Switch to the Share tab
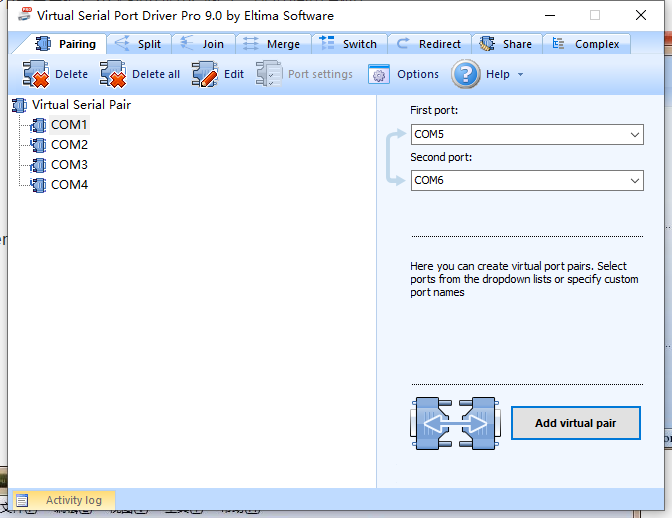 [506, 44]
